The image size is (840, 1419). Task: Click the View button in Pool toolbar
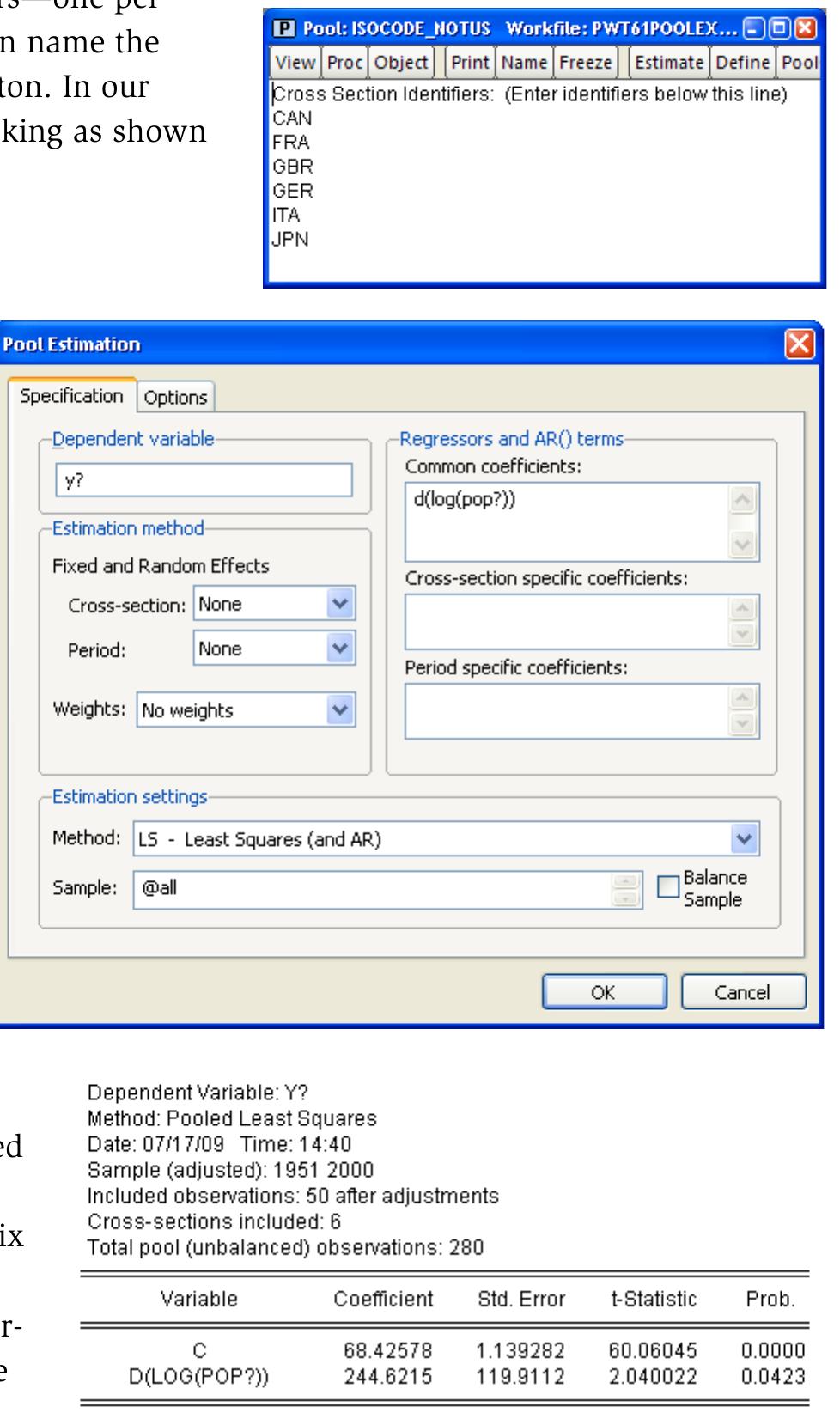coord(295,63)
